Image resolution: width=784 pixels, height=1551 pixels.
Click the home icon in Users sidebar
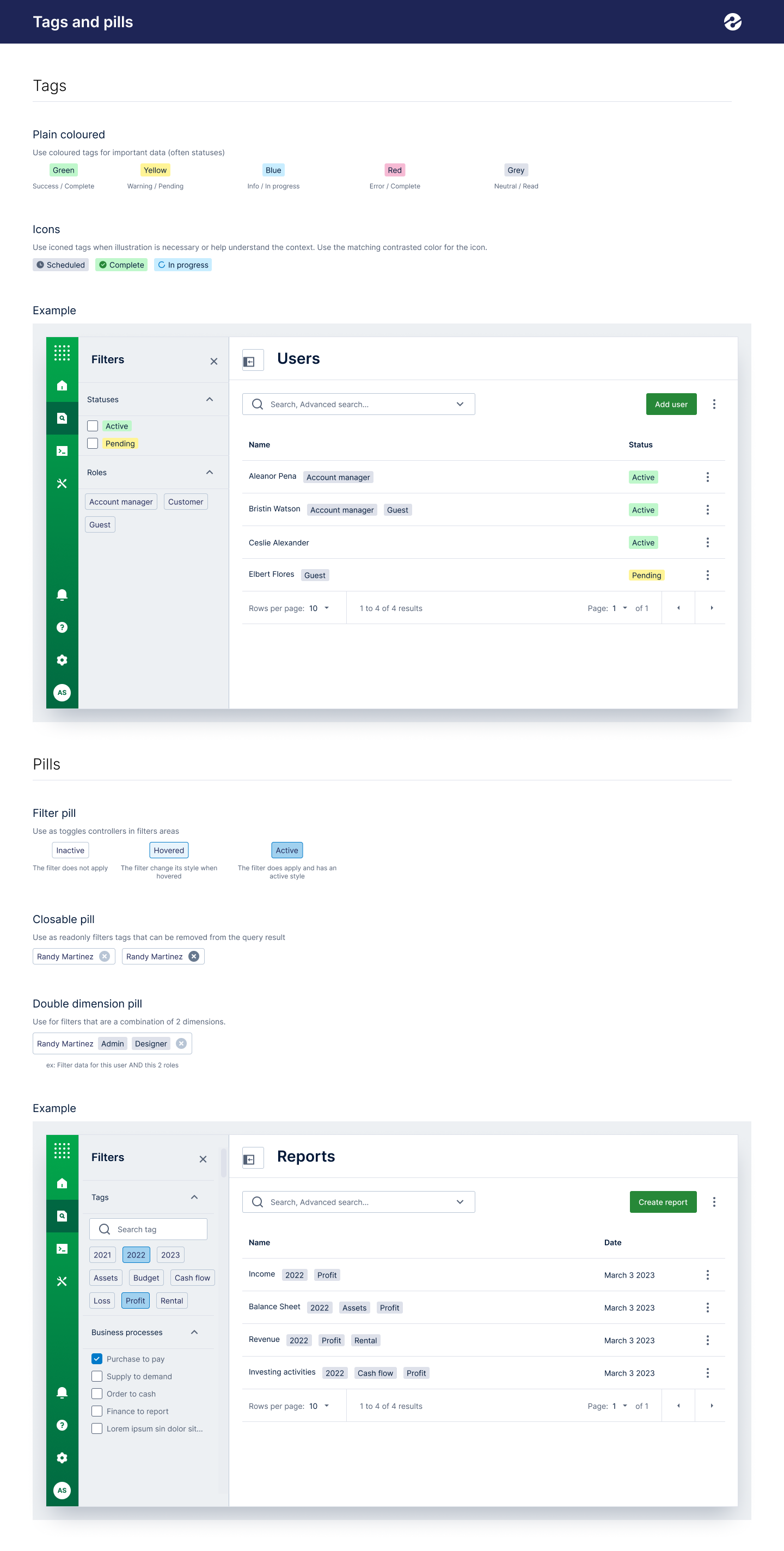[x=62, y=386]
